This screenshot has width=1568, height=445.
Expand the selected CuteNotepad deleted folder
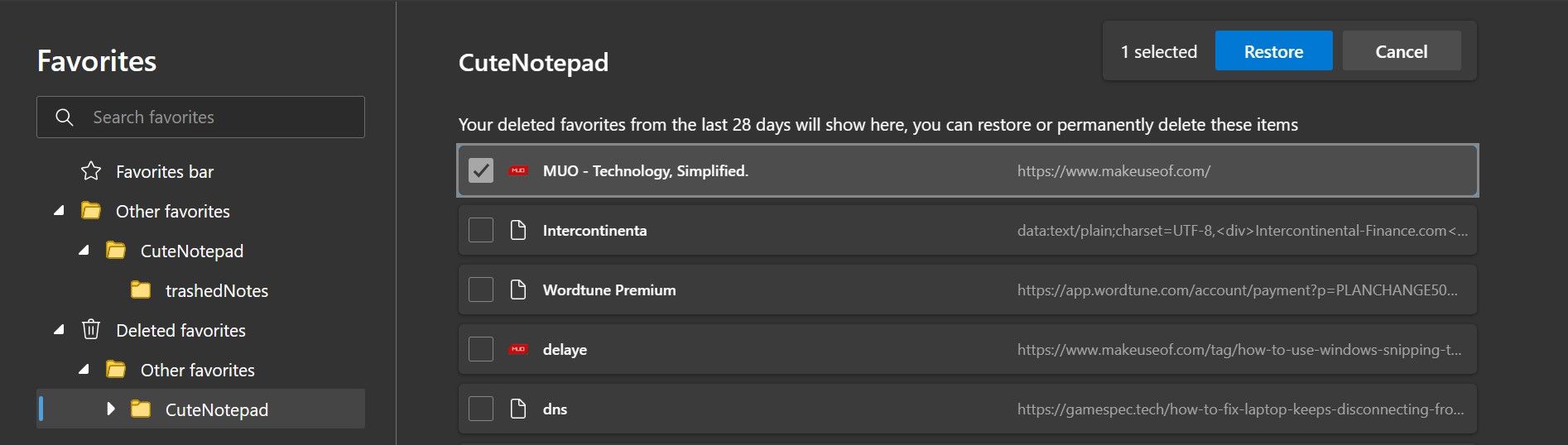110,409
